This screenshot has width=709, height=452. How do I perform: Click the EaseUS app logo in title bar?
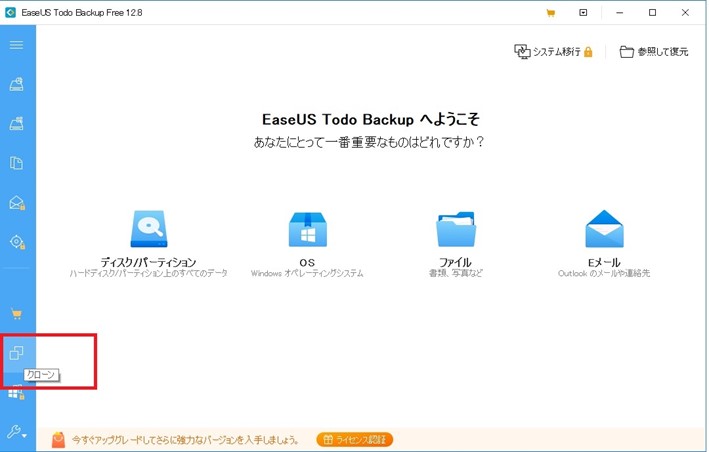pos(10,13)
